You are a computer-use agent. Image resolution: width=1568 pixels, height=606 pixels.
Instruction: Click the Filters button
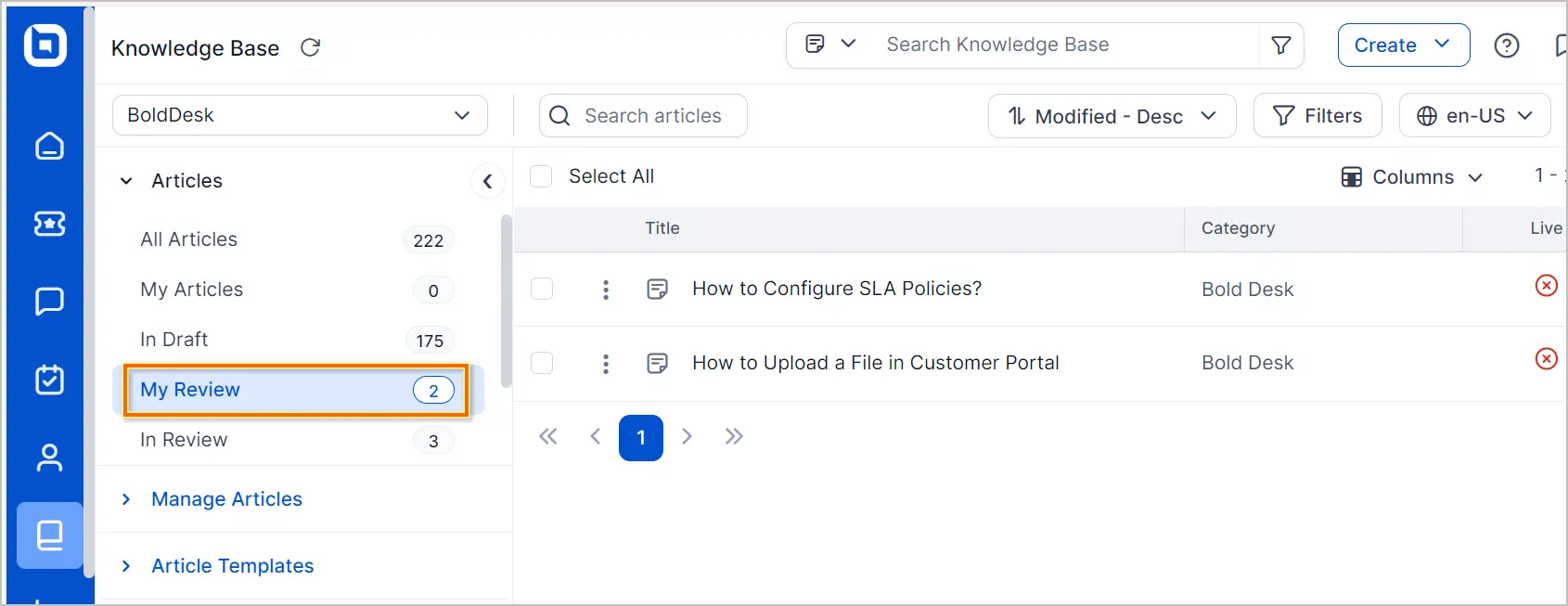pyautogui.click(x=1317, y=116)
